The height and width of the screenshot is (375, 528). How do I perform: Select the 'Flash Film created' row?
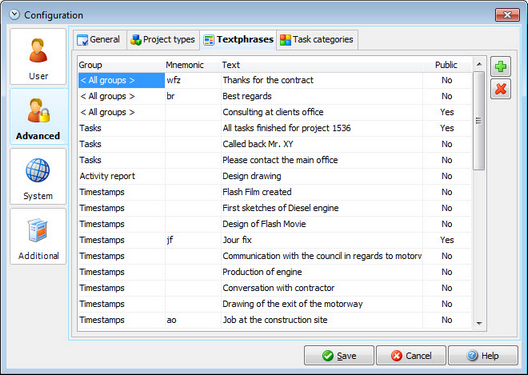pos(275,192)
